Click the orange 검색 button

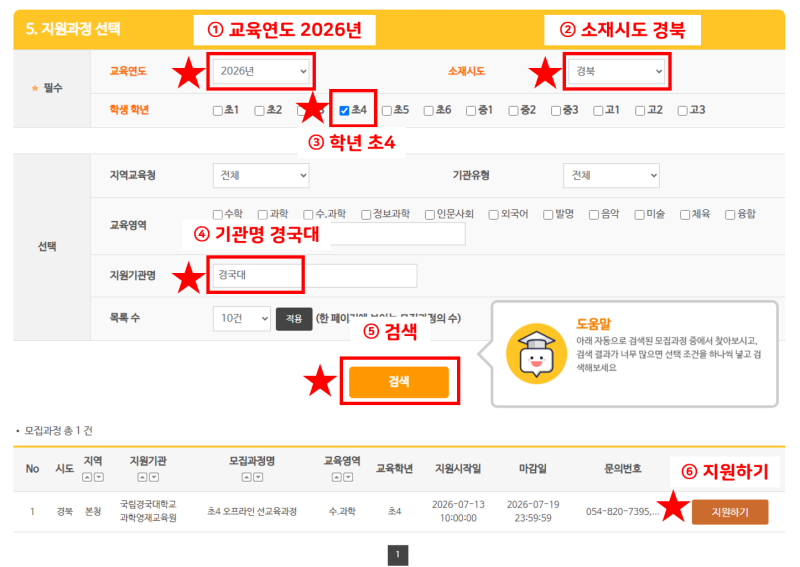pyautogui.click(x=399, y=382)
